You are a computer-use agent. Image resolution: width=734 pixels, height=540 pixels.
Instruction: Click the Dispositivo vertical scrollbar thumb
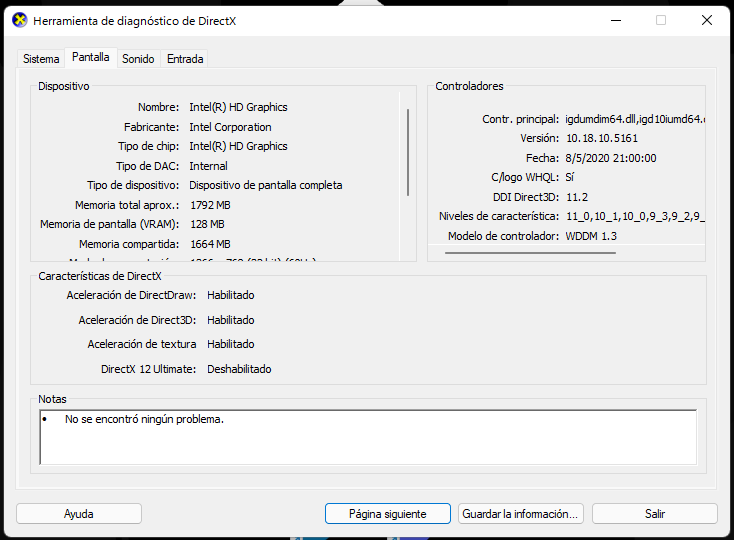408,152
